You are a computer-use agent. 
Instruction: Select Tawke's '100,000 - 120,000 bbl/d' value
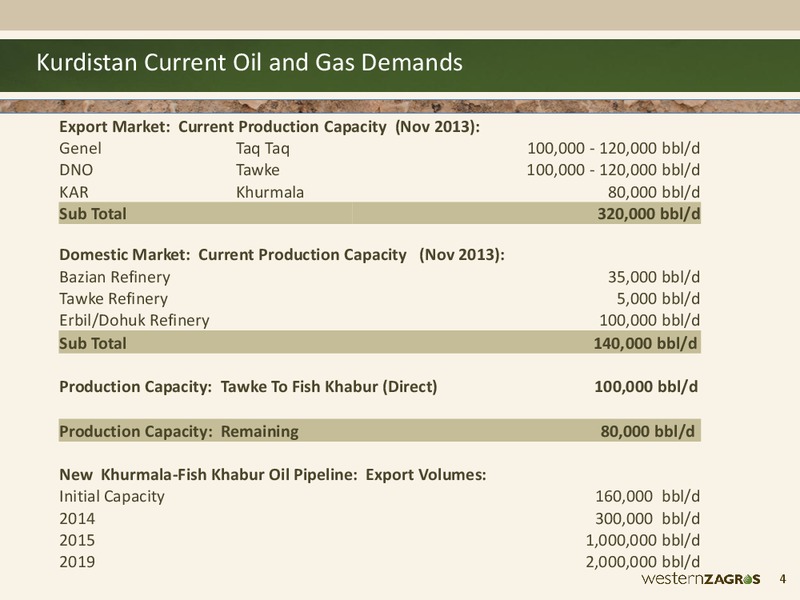coord(613,170)
